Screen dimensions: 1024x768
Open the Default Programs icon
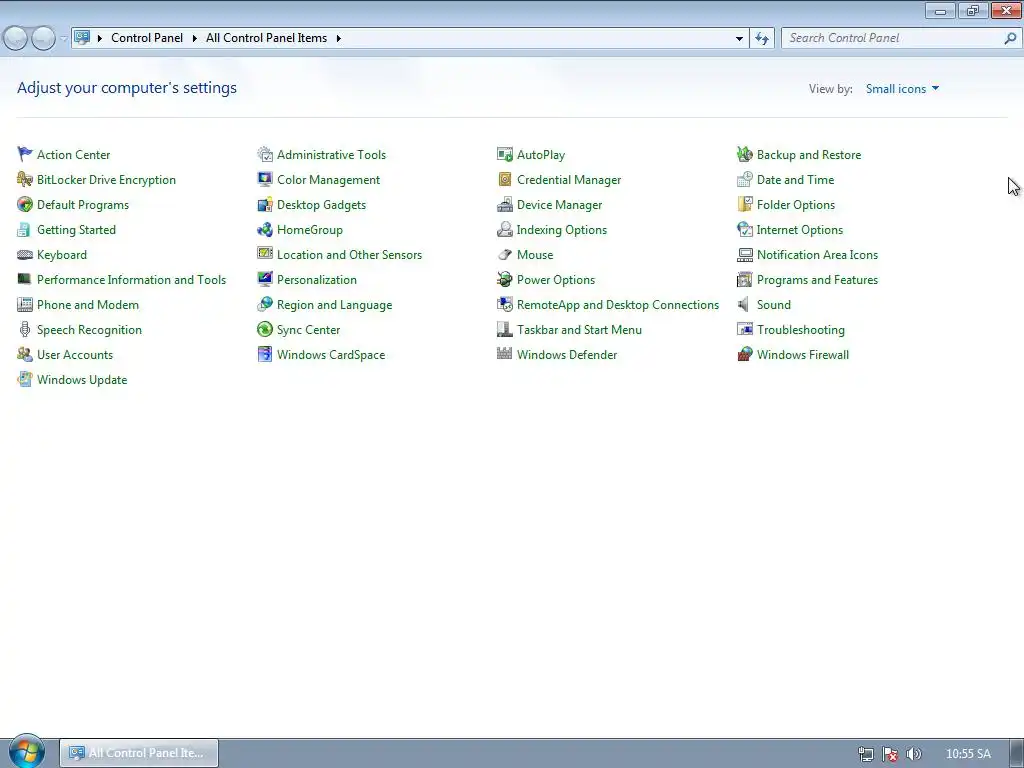(25, 204)
